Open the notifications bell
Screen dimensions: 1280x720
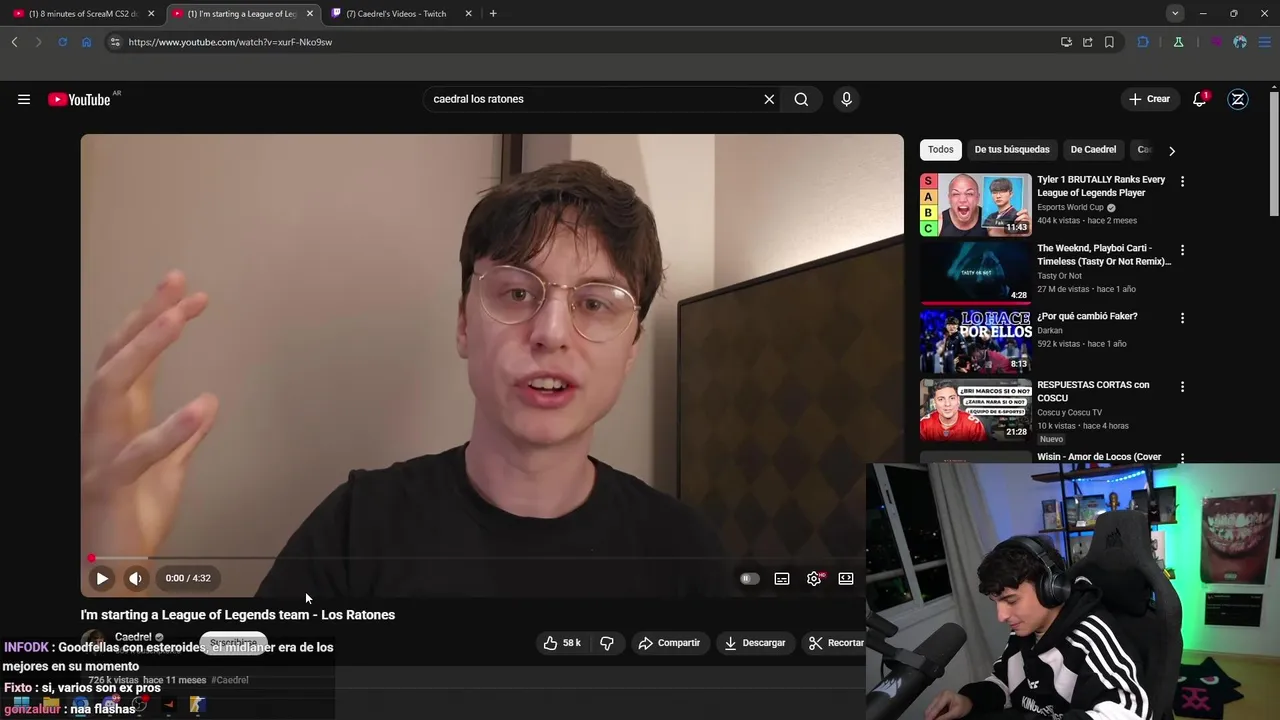(x=1200, y=99)
